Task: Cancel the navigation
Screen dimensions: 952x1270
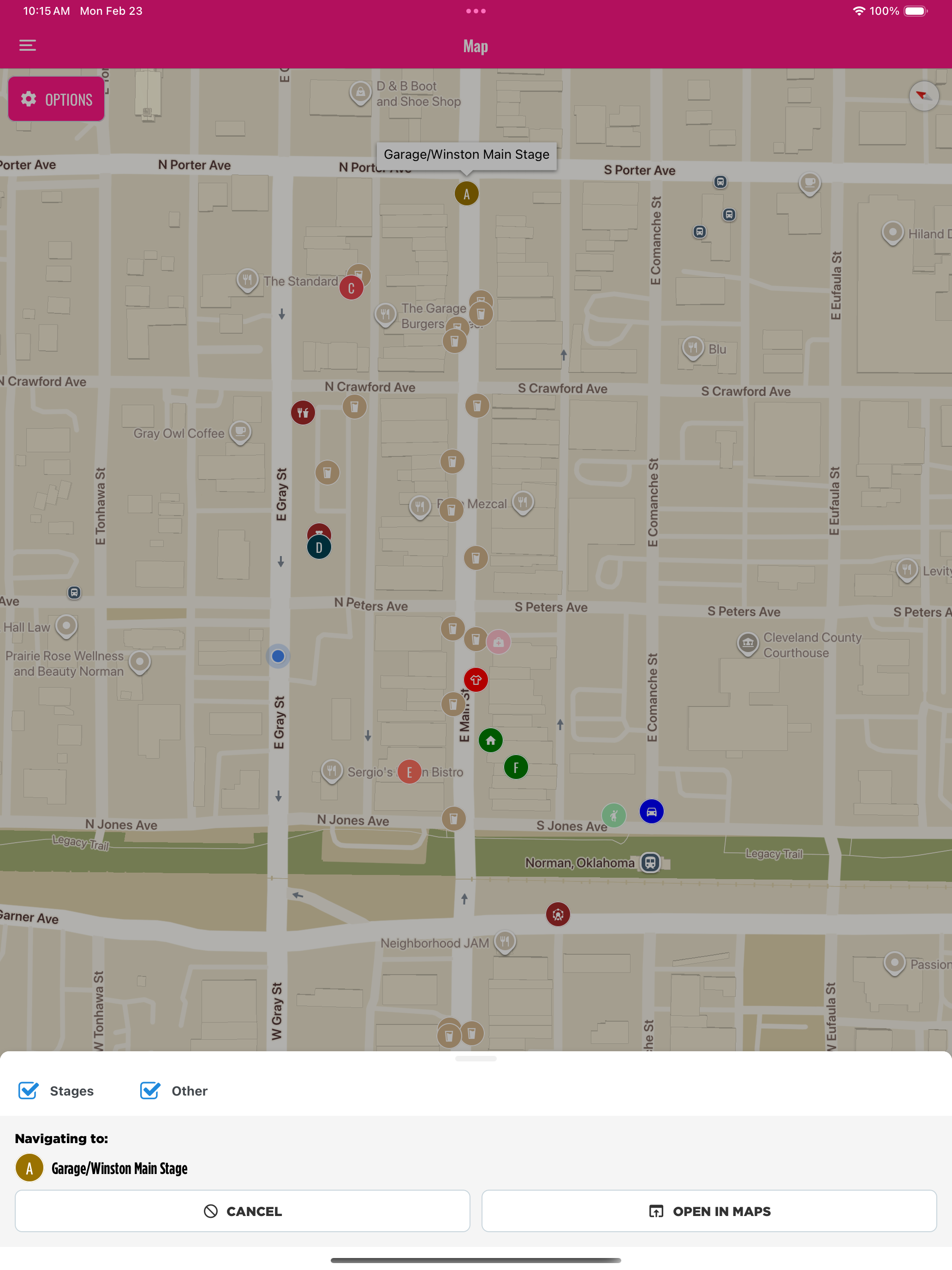Action: (242, 1211)
